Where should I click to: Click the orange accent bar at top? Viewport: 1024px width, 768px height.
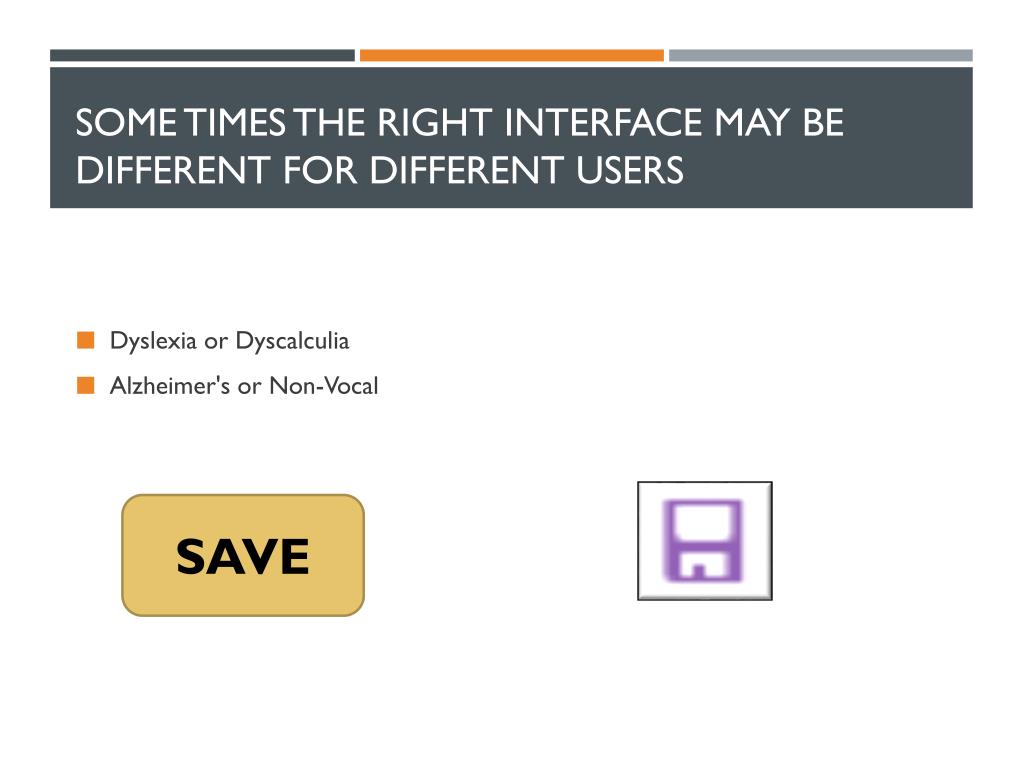511,56
